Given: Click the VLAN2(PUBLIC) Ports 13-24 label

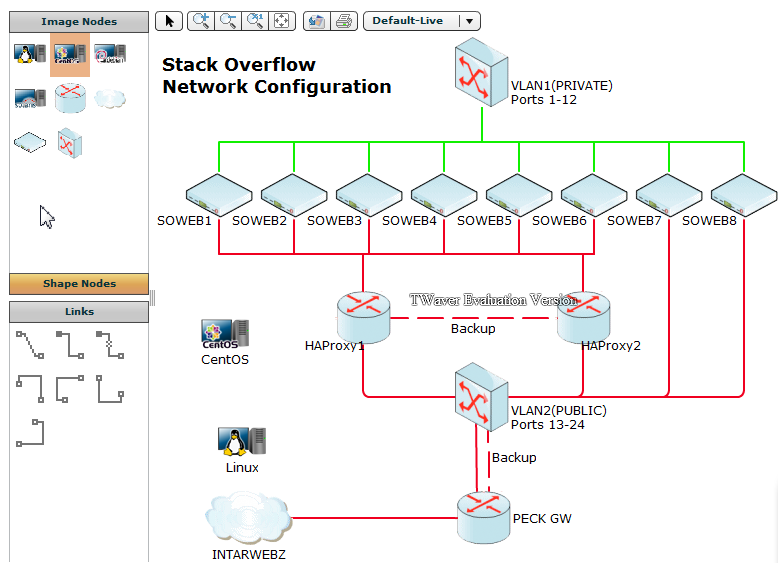Looking at the screenshot, I should (558, 418).
